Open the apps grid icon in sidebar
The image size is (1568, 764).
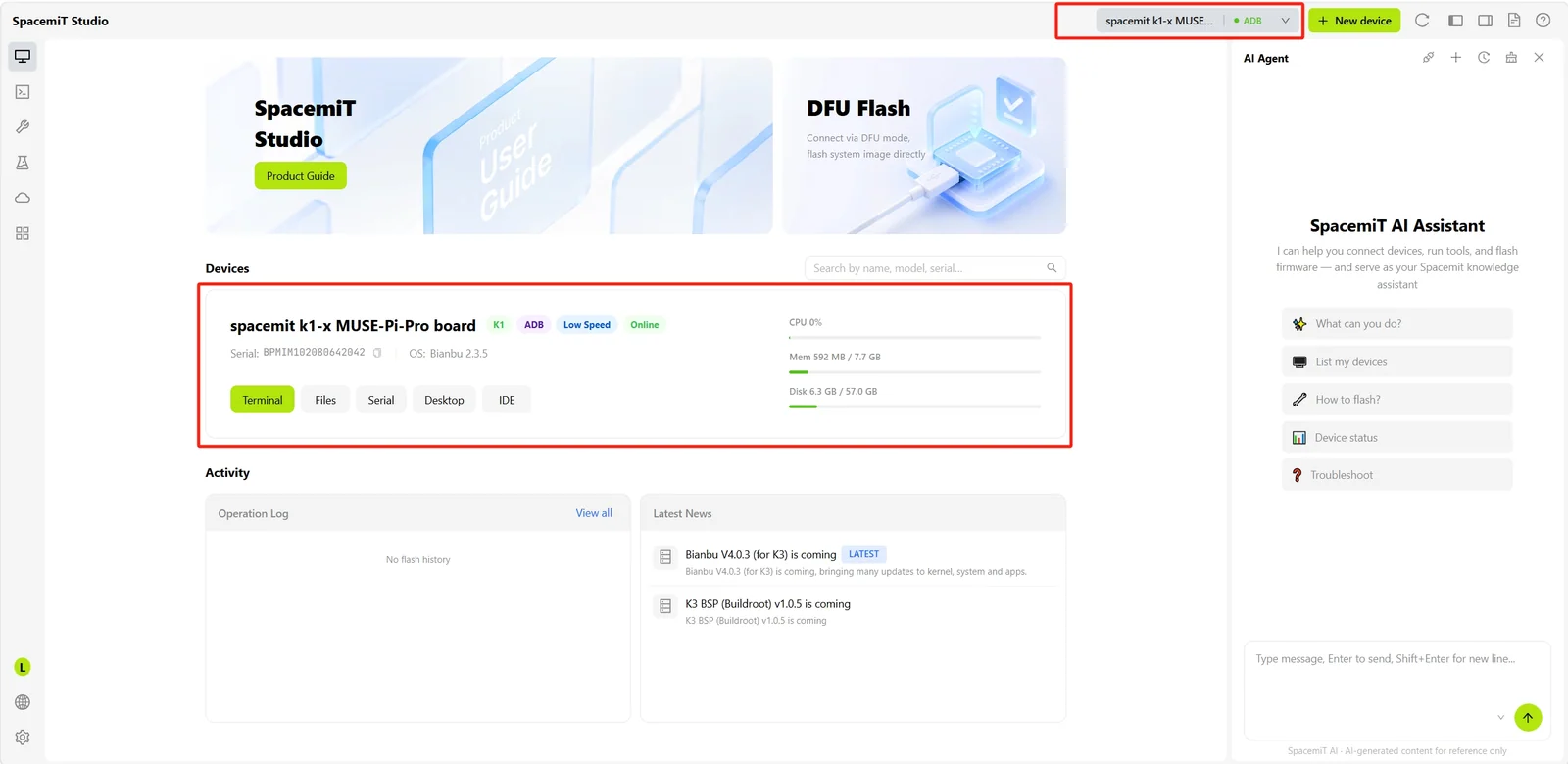point(23,233)
